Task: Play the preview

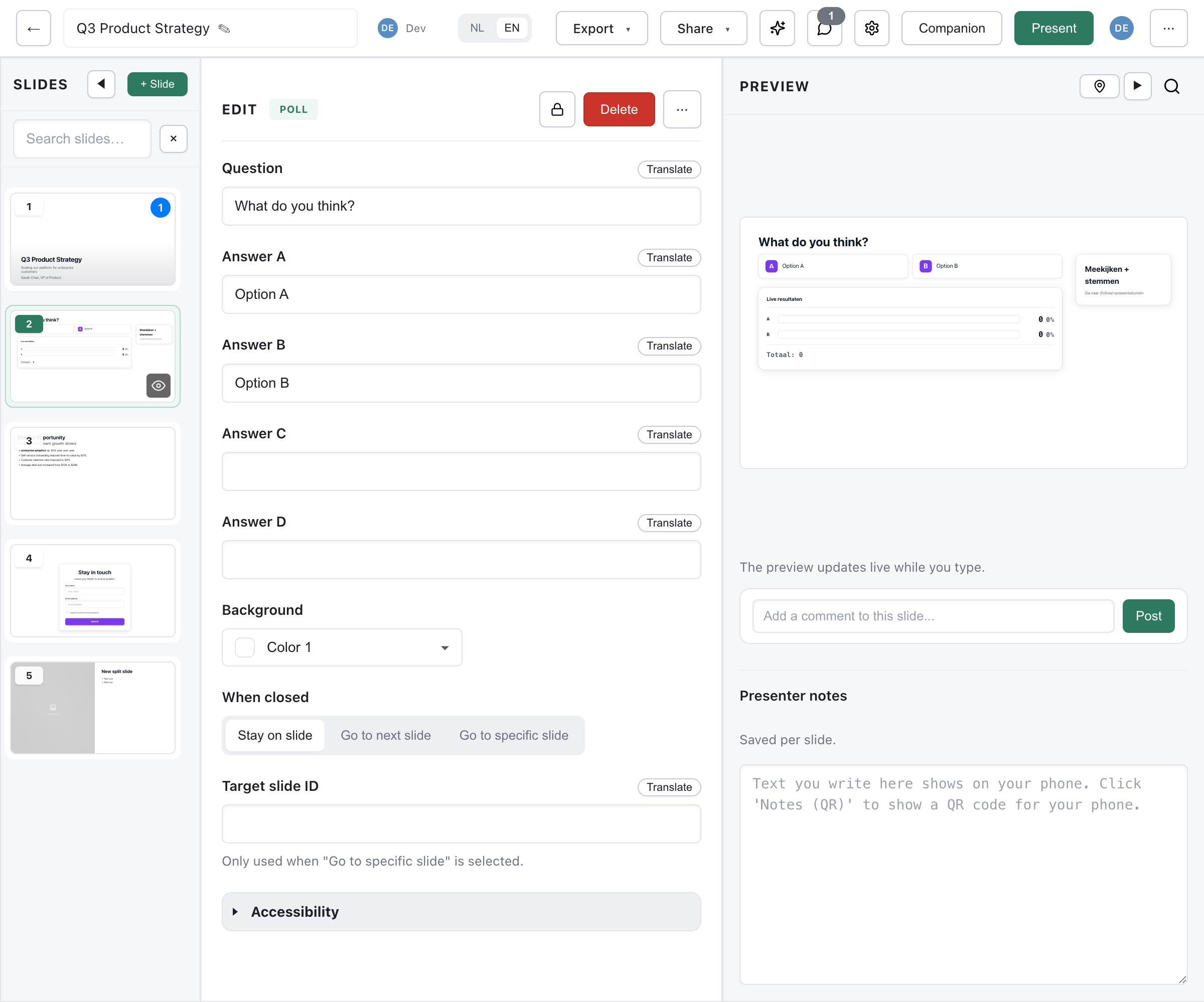Action: coord(1137,86)
